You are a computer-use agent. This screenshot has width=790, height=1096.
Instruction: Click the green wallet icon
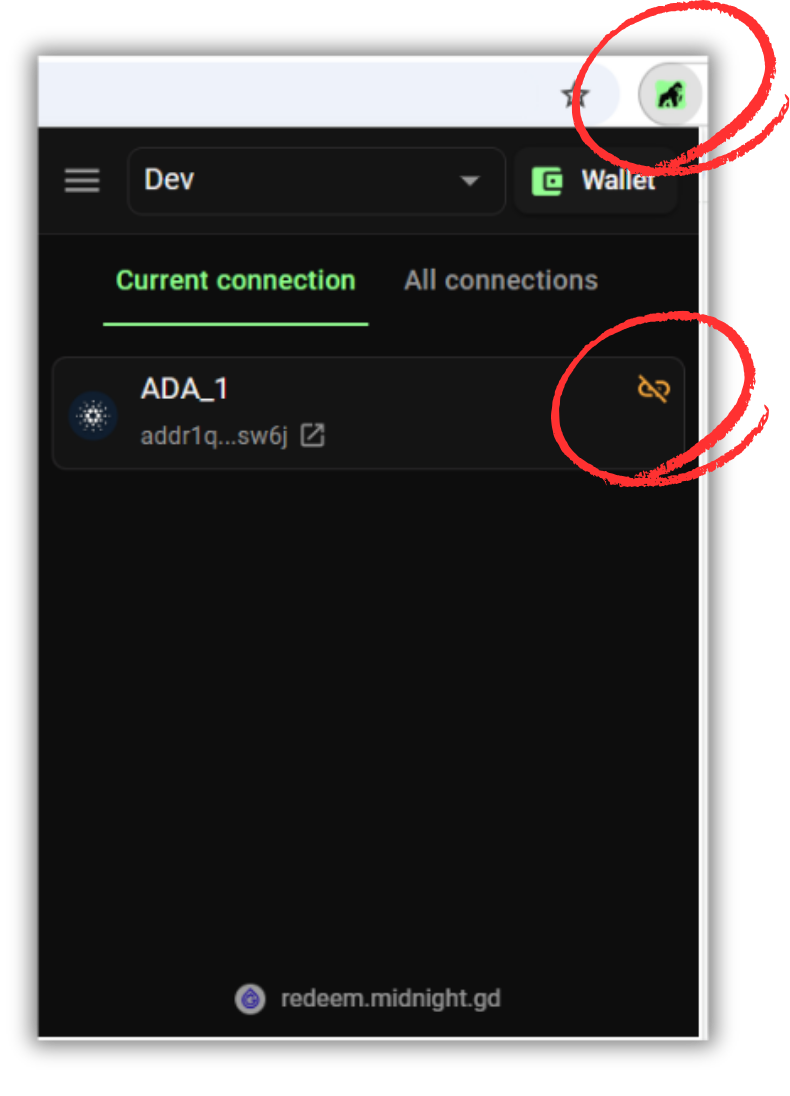[547, 181]
